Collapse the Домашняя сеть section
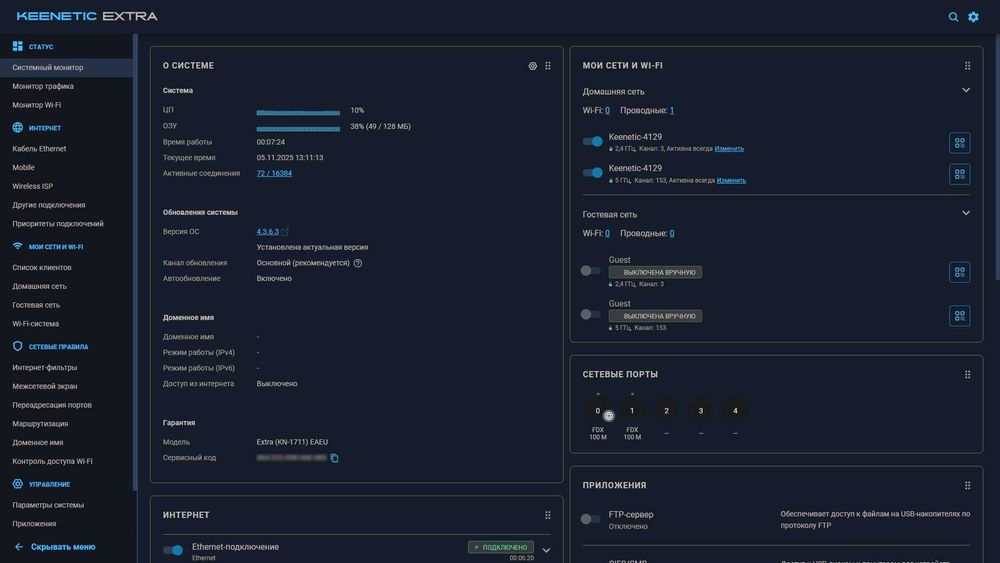This screenshot has width=1000, height=563. coord(966,91)
